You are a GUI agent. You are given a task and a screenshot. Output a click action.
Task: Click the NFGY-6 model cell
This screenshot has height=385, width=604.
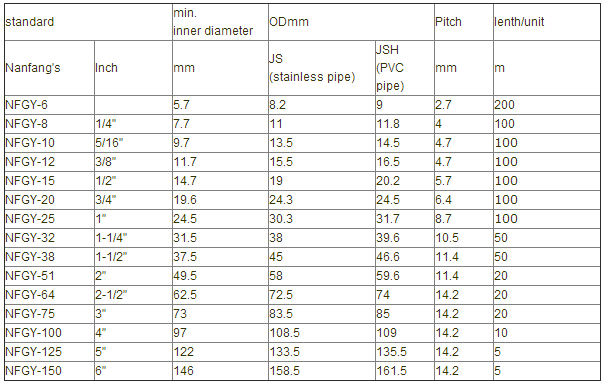click(x=49, y=105)
